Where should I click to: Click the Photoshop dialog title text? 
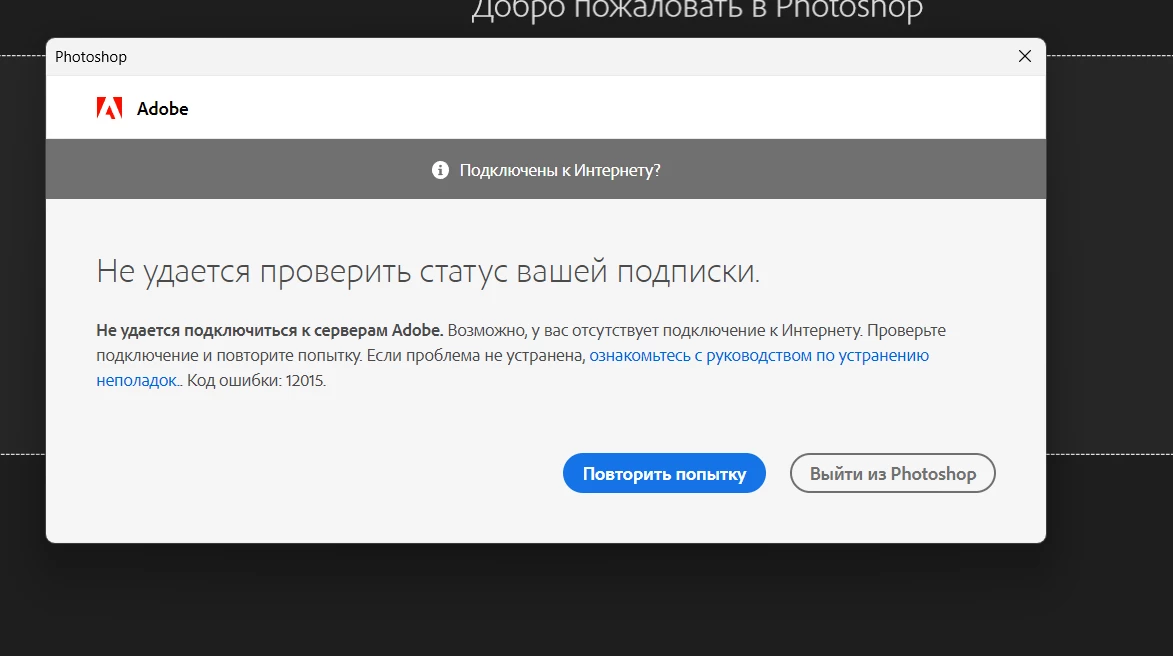(x=91, y=57)
